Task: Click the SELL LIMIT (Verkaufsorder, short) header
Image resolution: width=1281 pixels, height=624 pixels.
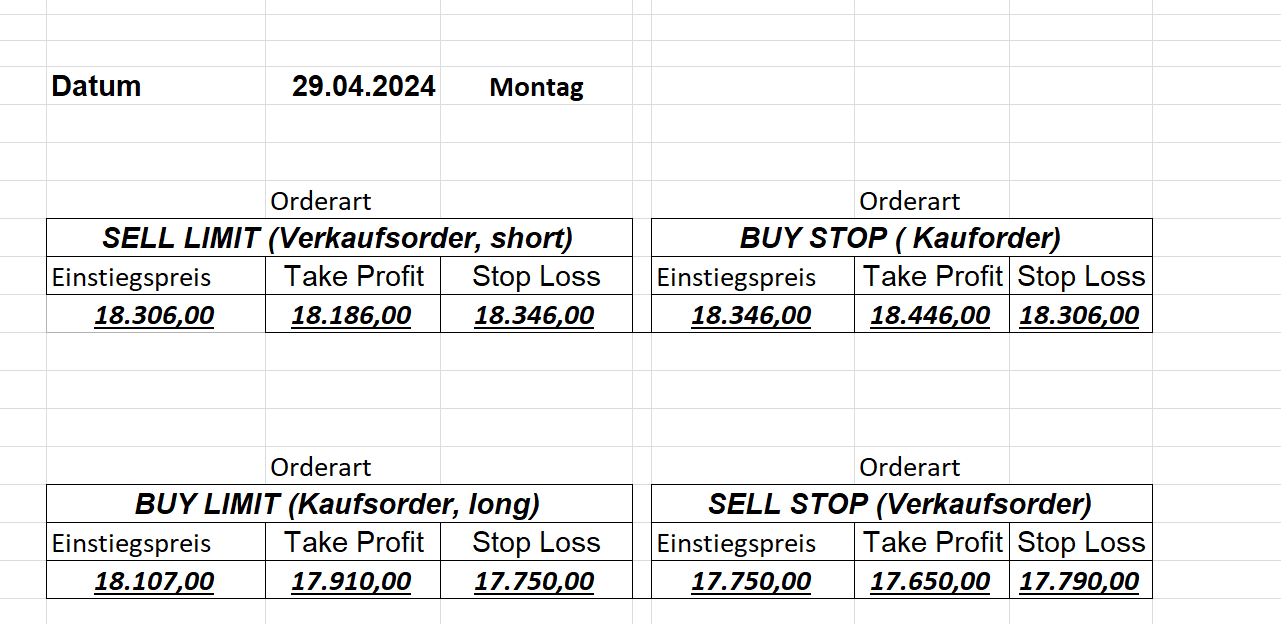Action: point(338,238)
